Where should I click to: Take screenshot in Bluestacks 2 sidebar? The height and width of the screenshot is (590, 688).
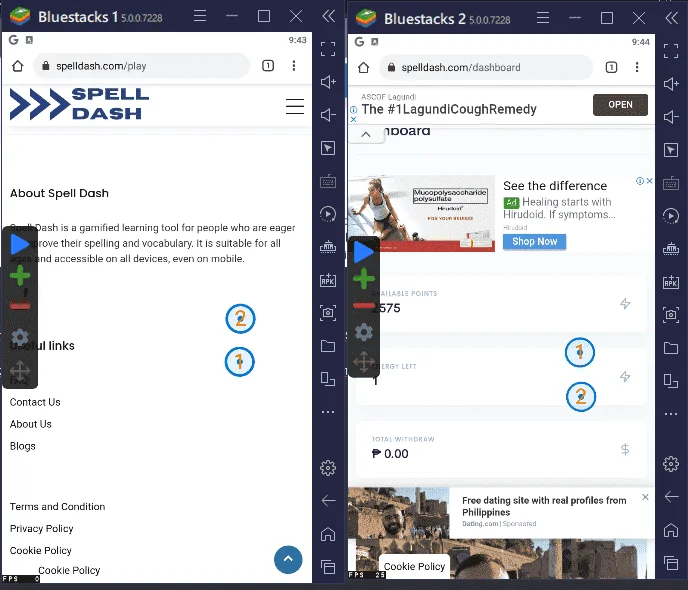[x=671, y=315]
